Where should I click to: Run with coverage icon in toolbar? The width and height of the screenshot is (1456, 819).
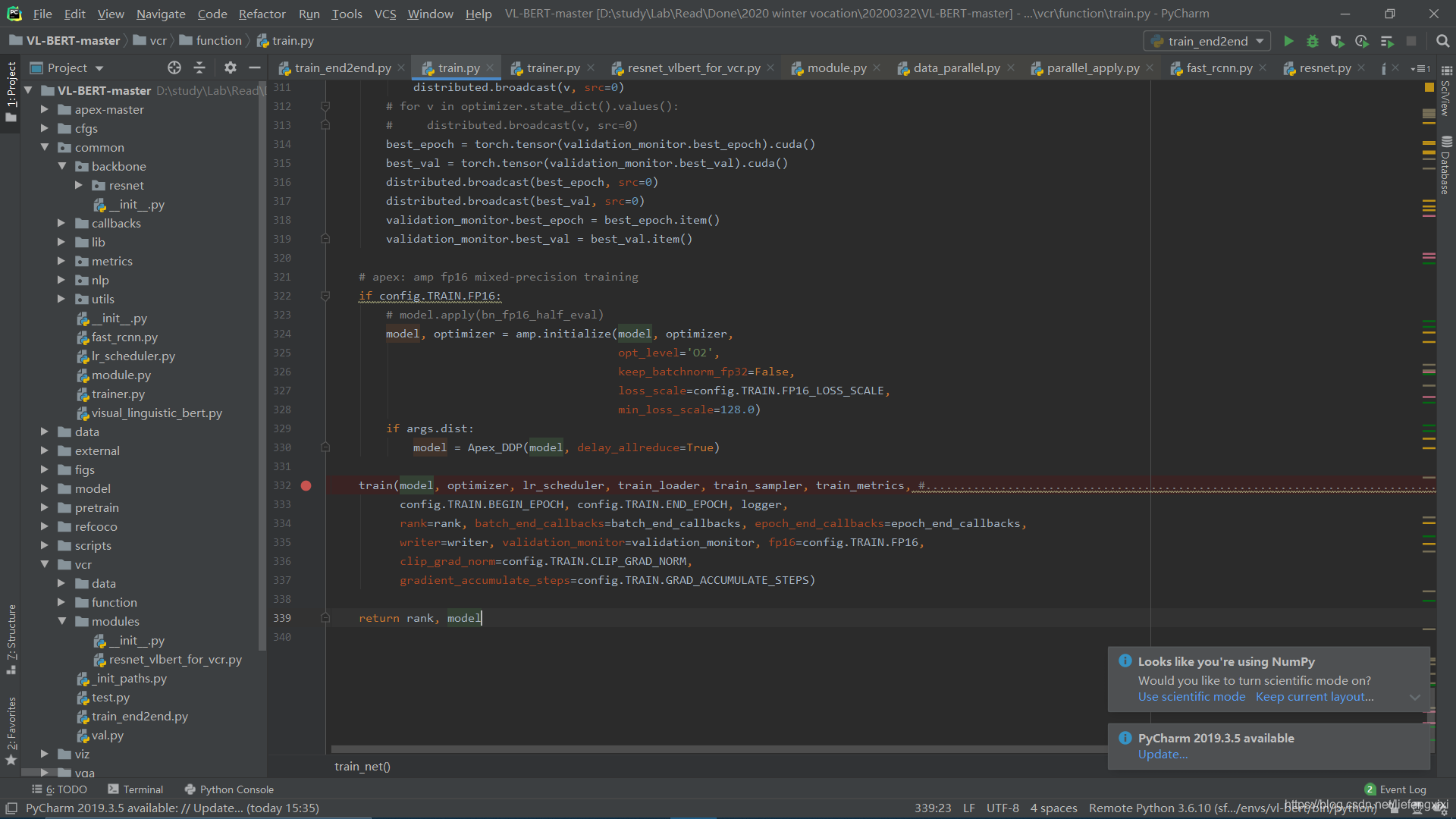click(1337, 41)
